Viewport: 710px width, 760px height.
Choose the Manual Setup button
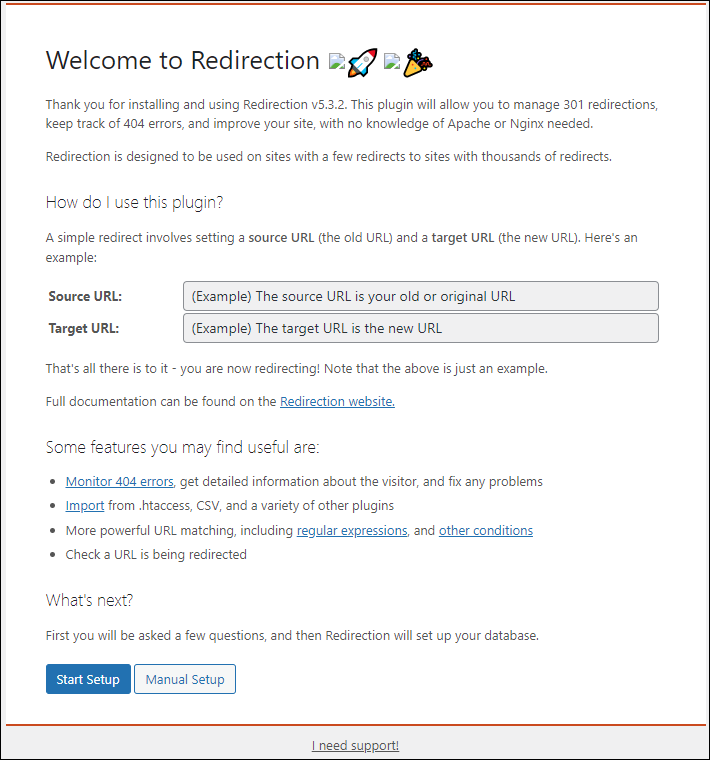pyautogui.click(x=185, y=679)
